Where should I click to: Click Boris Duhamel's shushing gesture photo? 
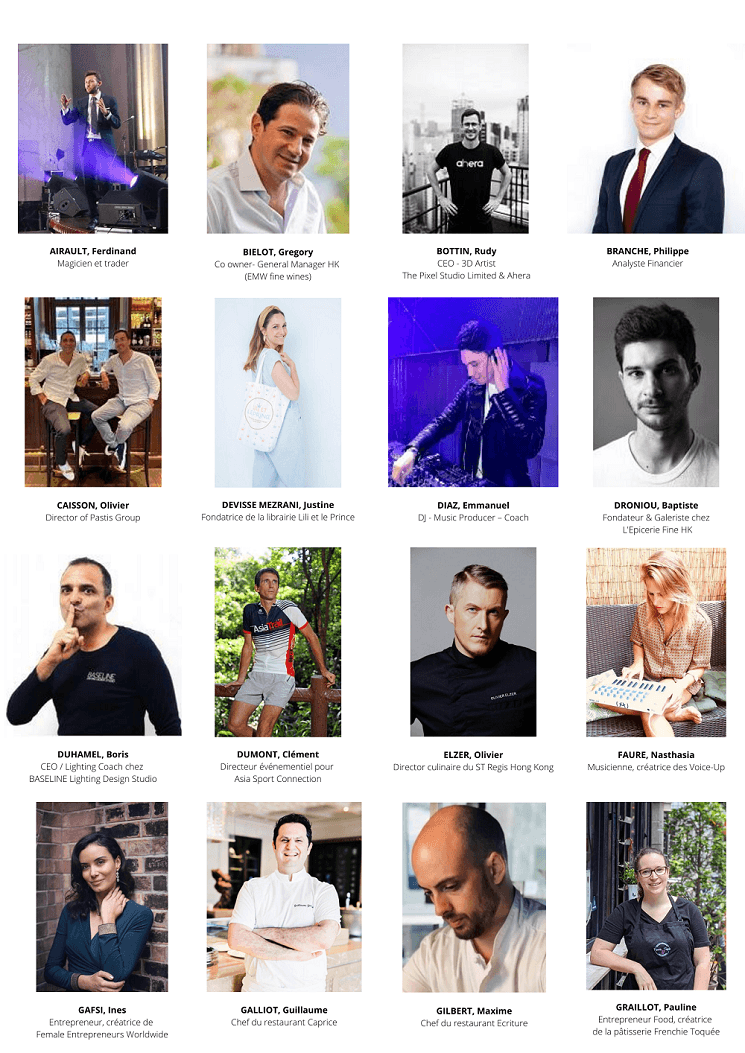point(93,642)
